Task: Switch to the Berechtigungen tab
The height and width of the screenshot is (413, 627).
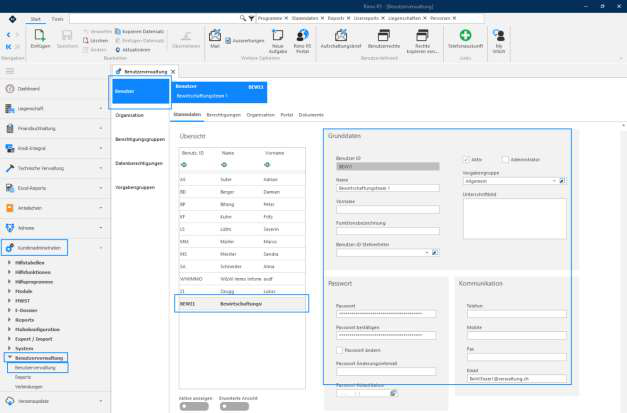Action: click(x=224, y=115)
